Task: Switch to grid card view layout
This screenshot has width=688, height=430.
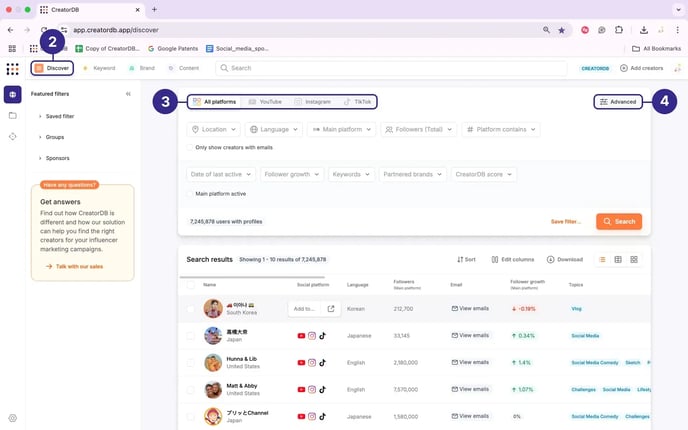Action: pos(634,259)
